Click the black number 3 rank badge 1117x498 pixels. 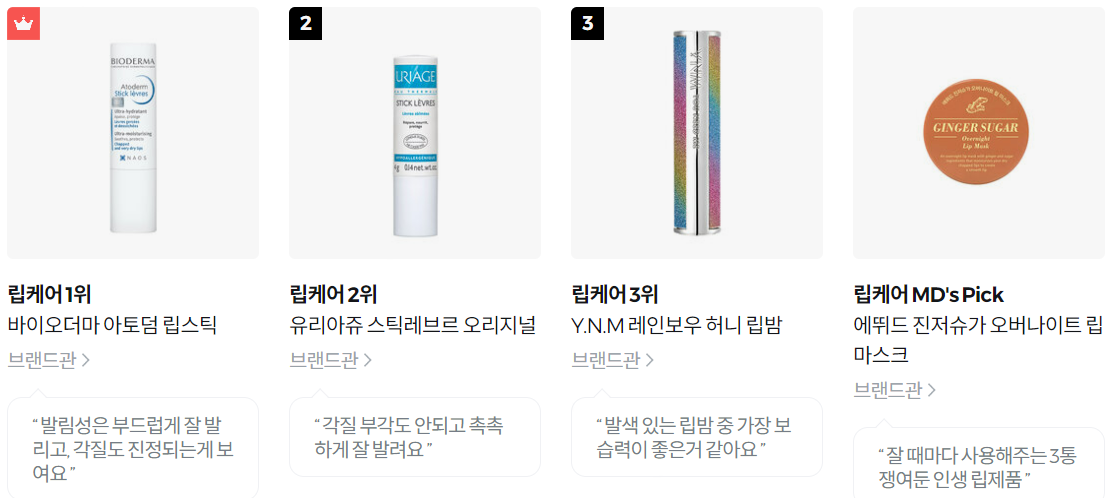pyautogui.click(x=588, y=24)
